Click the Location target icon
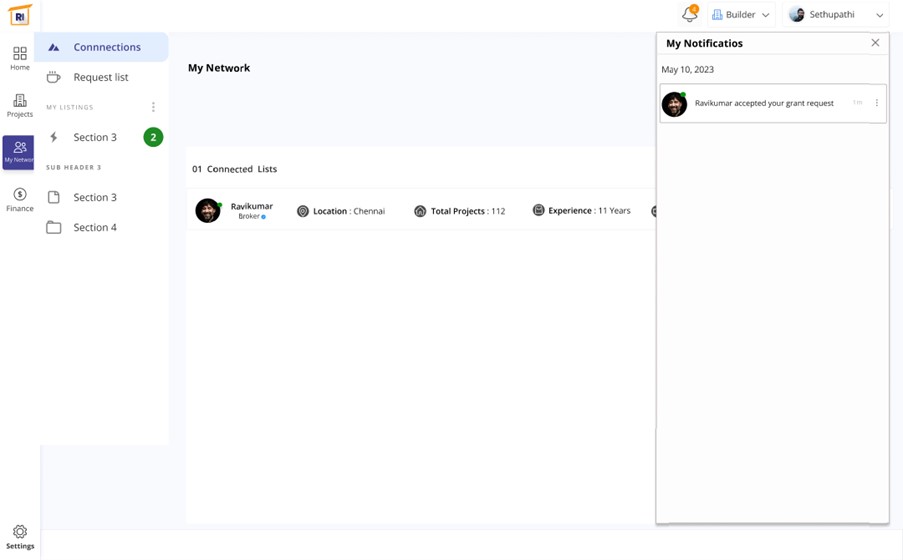This screenshot has height=560, width=903. [x=303, y=211]
